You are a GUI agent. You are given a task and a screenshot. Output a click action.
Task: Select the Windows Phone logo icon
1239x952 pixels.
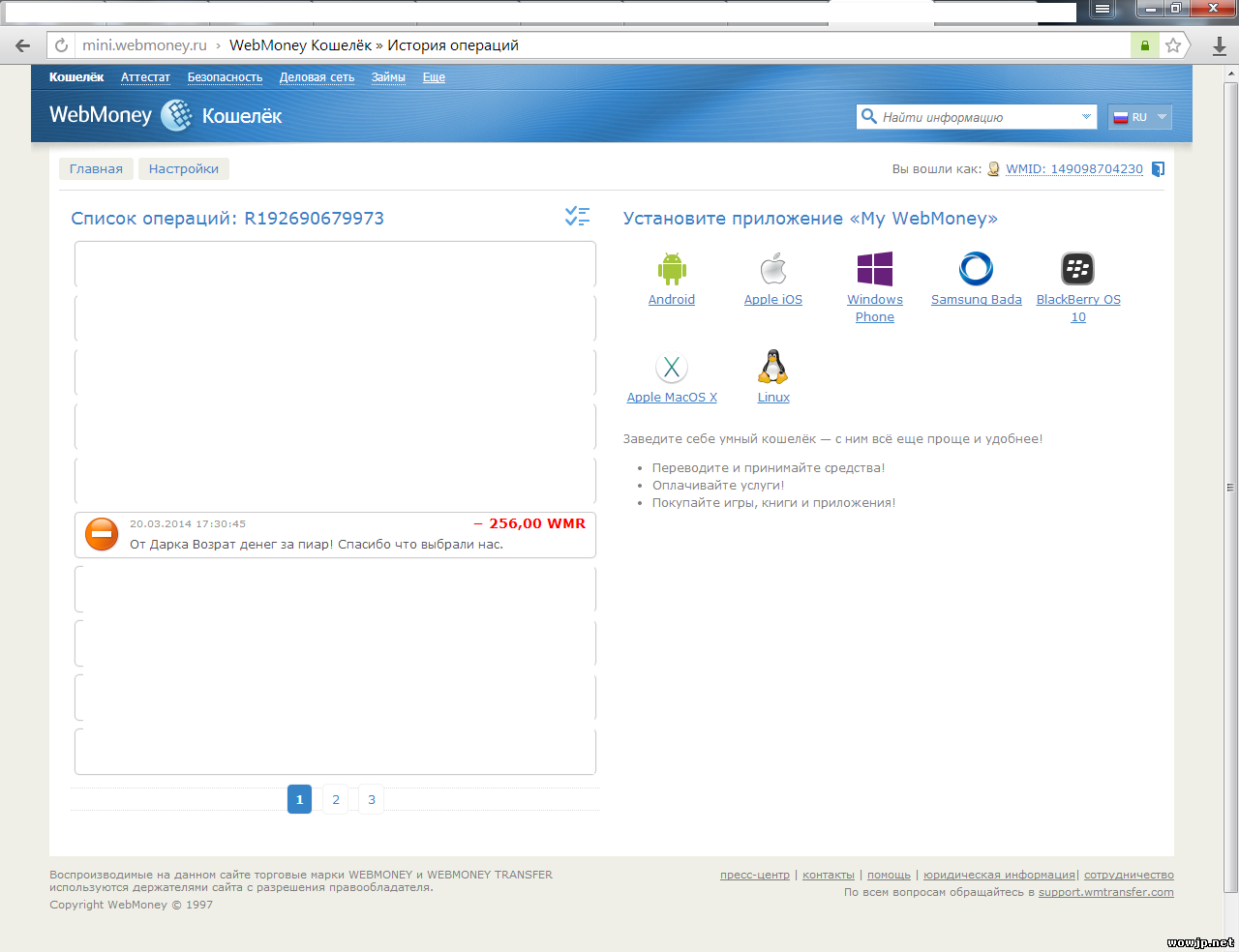[874, 269]
